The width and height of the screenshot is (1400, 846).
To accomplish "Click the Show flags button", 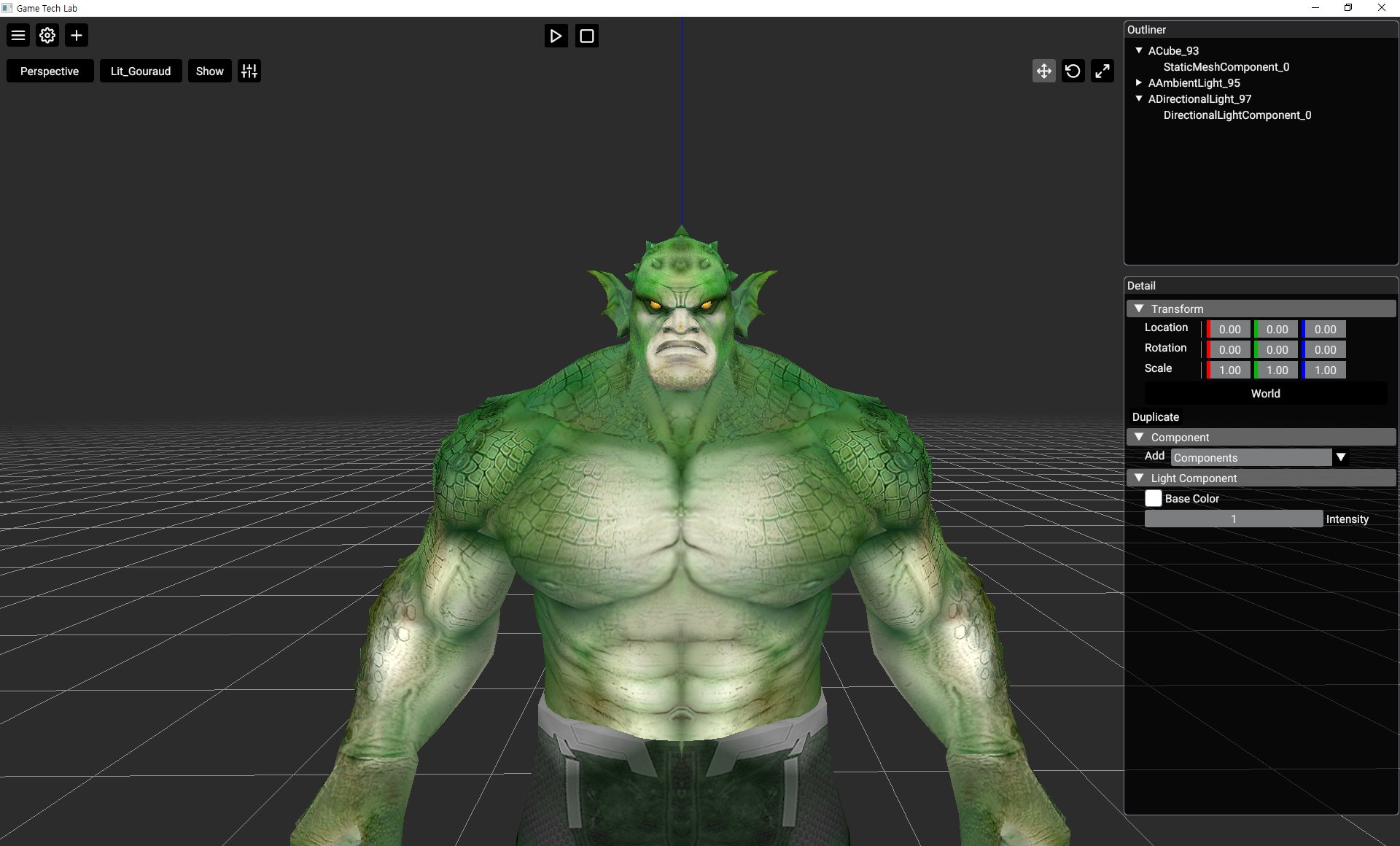I will tap(209, 71).
